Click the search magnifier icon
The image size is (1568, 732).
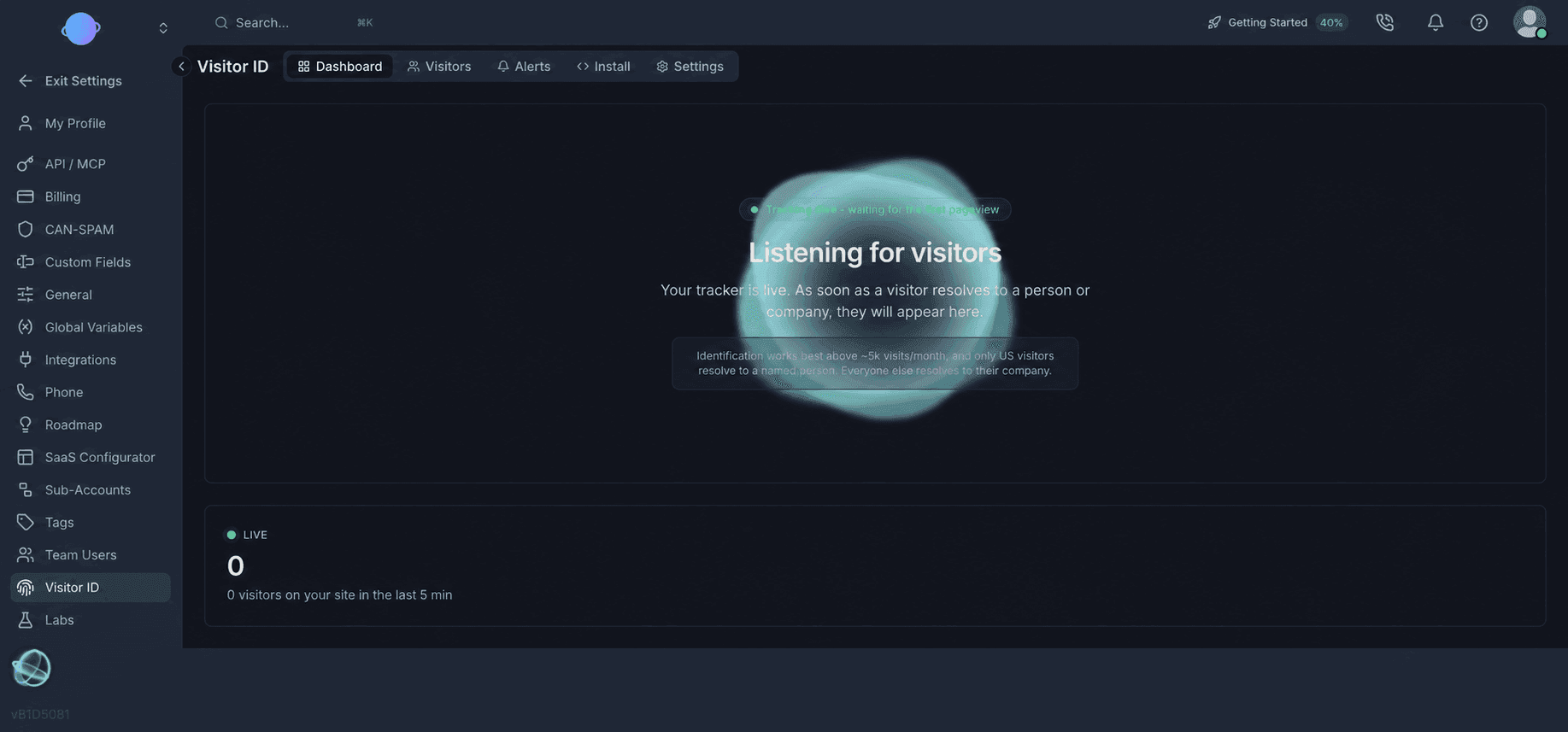coord(221,23)
